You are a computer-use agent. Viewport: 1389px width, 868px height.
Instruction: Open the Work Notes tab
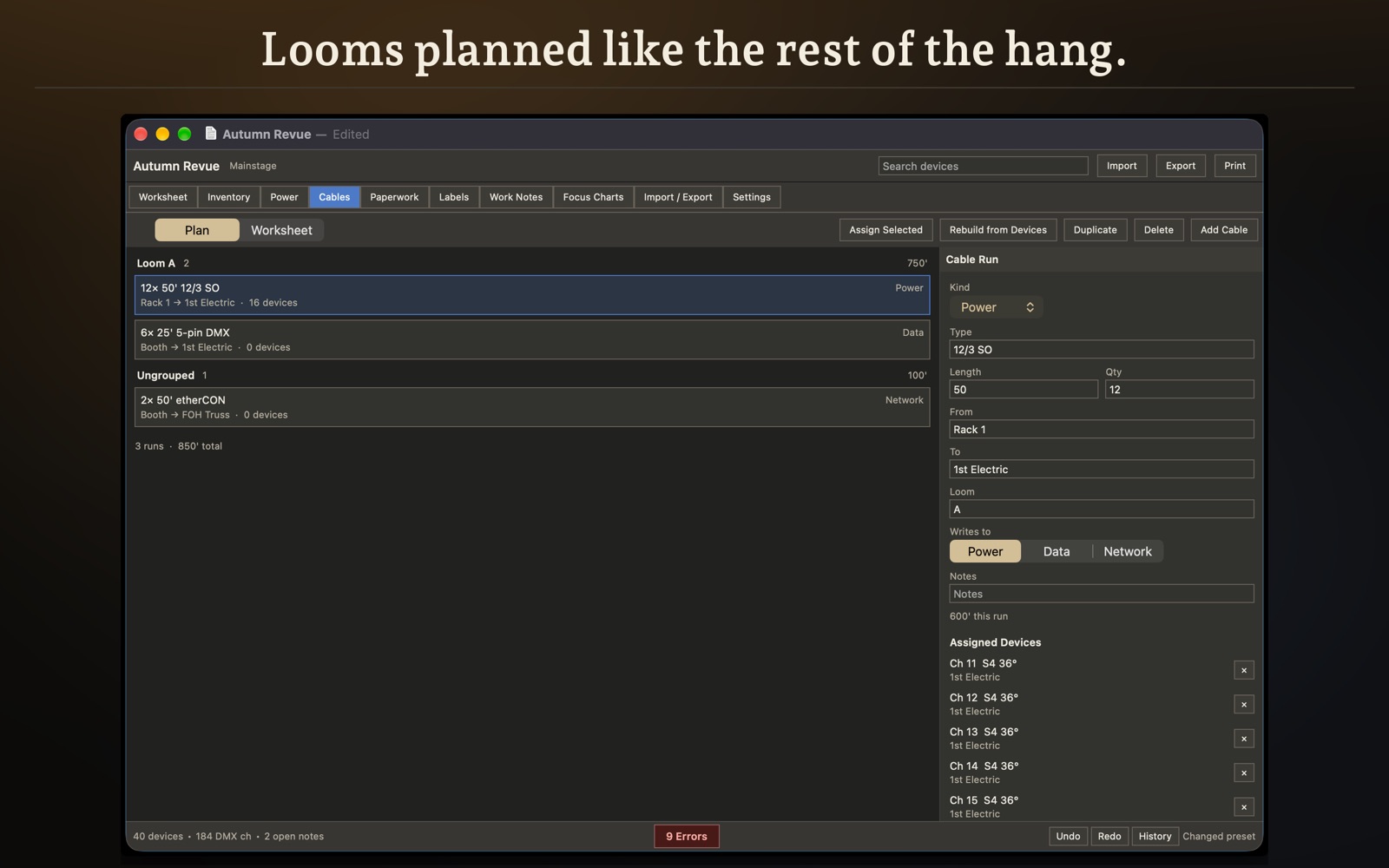click(516, 197)
